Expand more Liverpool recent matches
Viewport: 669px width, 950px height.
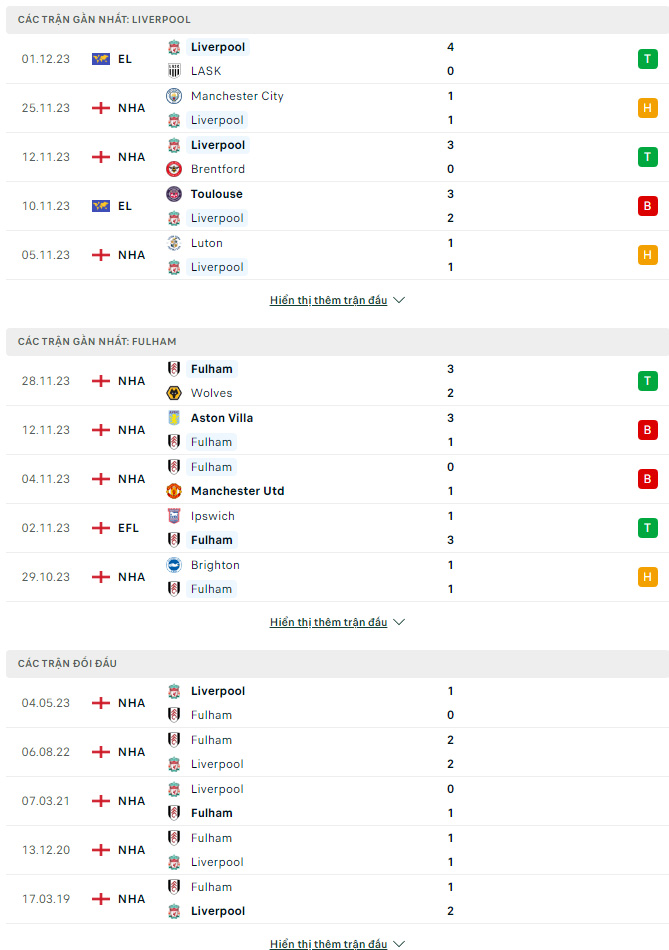(337, 300)
